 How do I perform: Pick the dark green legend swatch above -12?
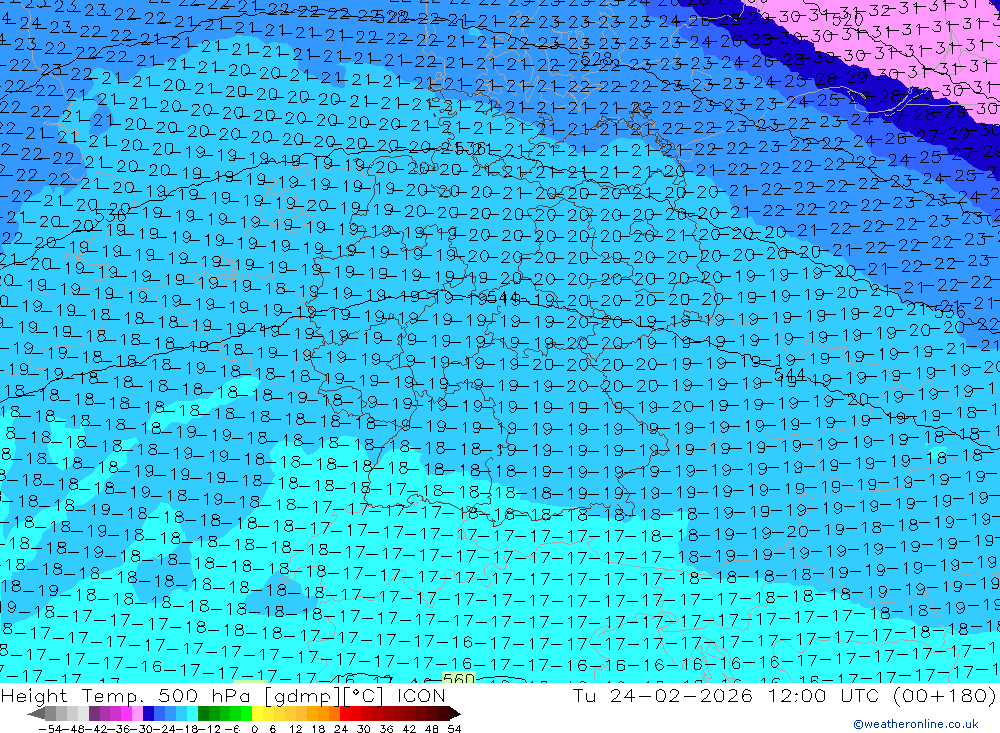tap(203, 713)
